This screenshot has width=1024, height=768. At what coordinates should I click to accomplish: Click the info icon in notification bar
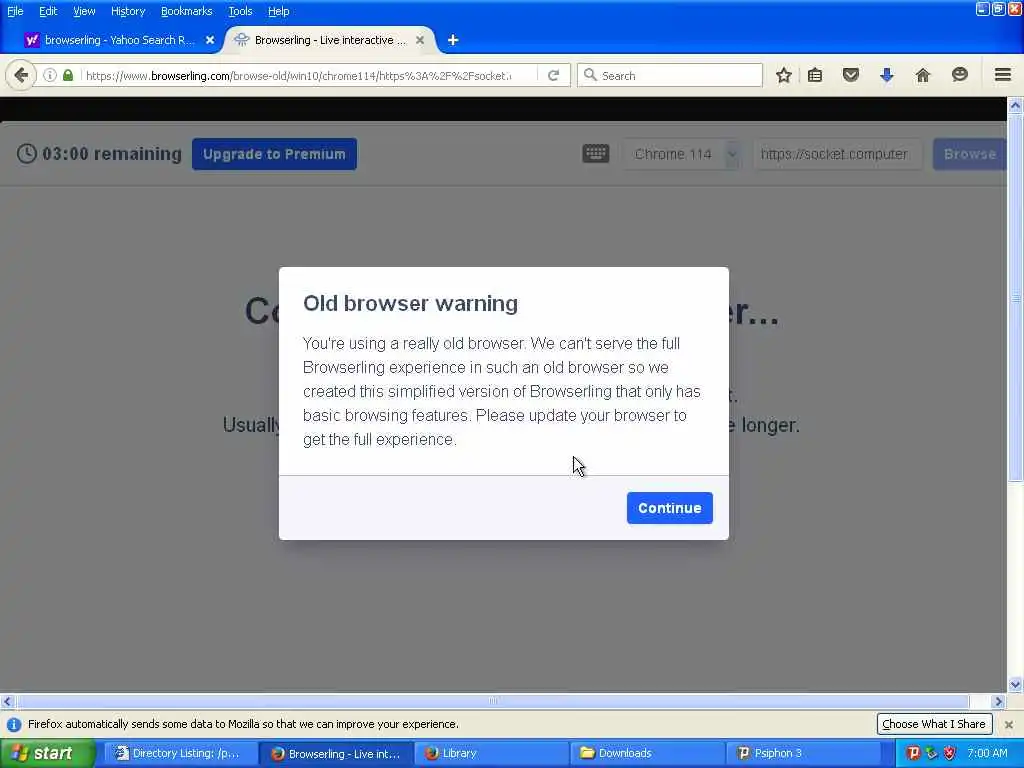pos(14,724)
